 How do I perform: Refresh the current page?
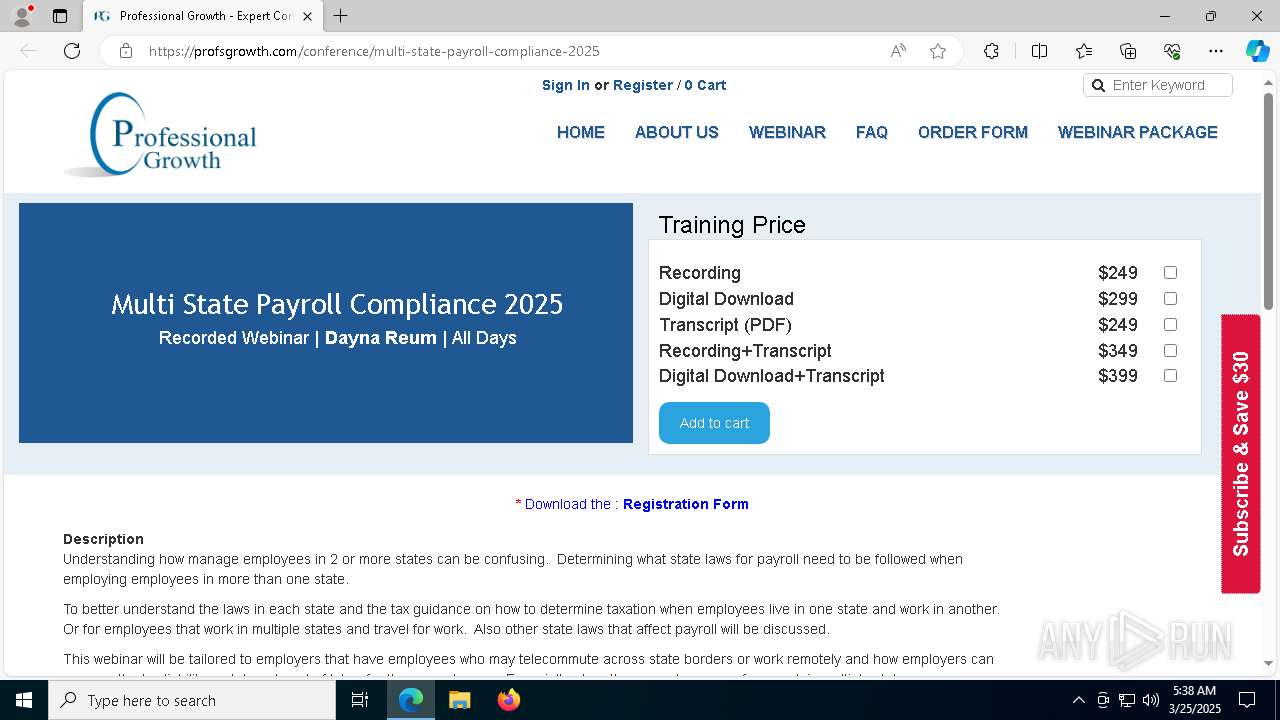click(x=72, y=51)
